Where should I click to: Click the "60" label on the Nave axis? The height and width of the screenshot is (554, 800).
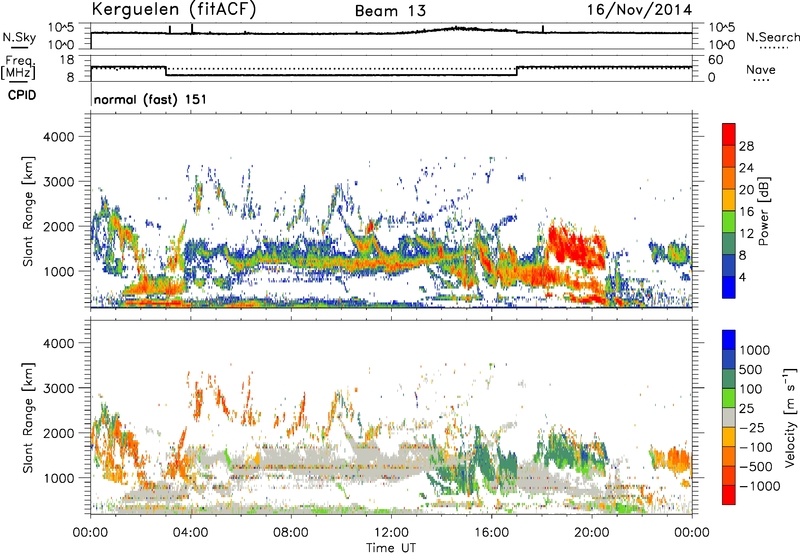(715, 60)
